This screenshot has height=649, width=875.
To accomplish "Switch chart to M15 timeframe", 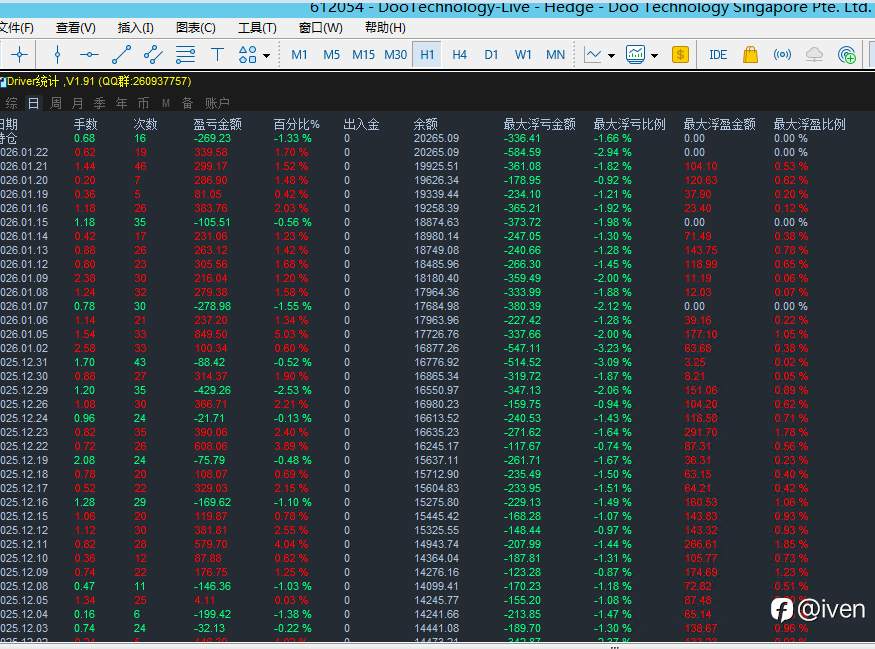I will coord(363,55).
